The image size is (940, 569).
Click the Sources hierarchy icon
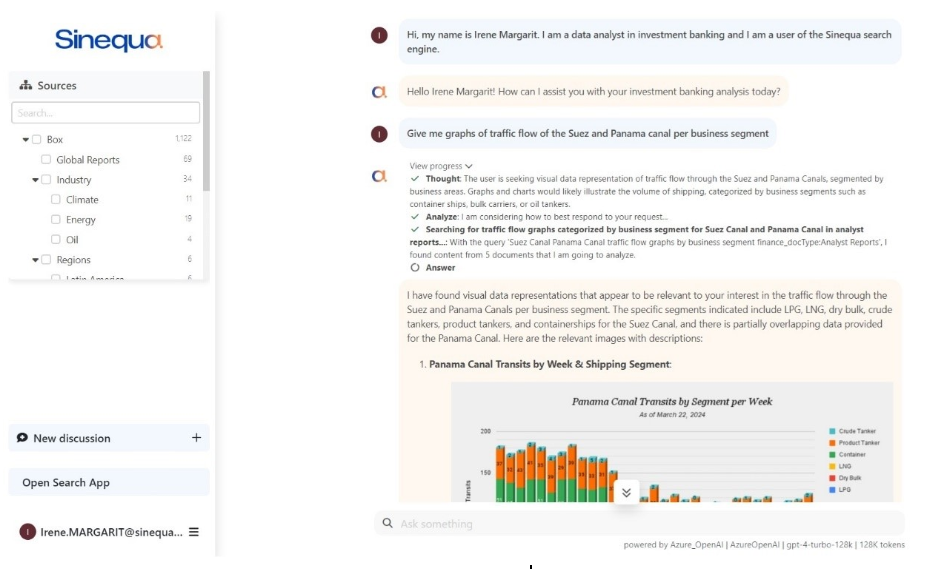[25, 86]
